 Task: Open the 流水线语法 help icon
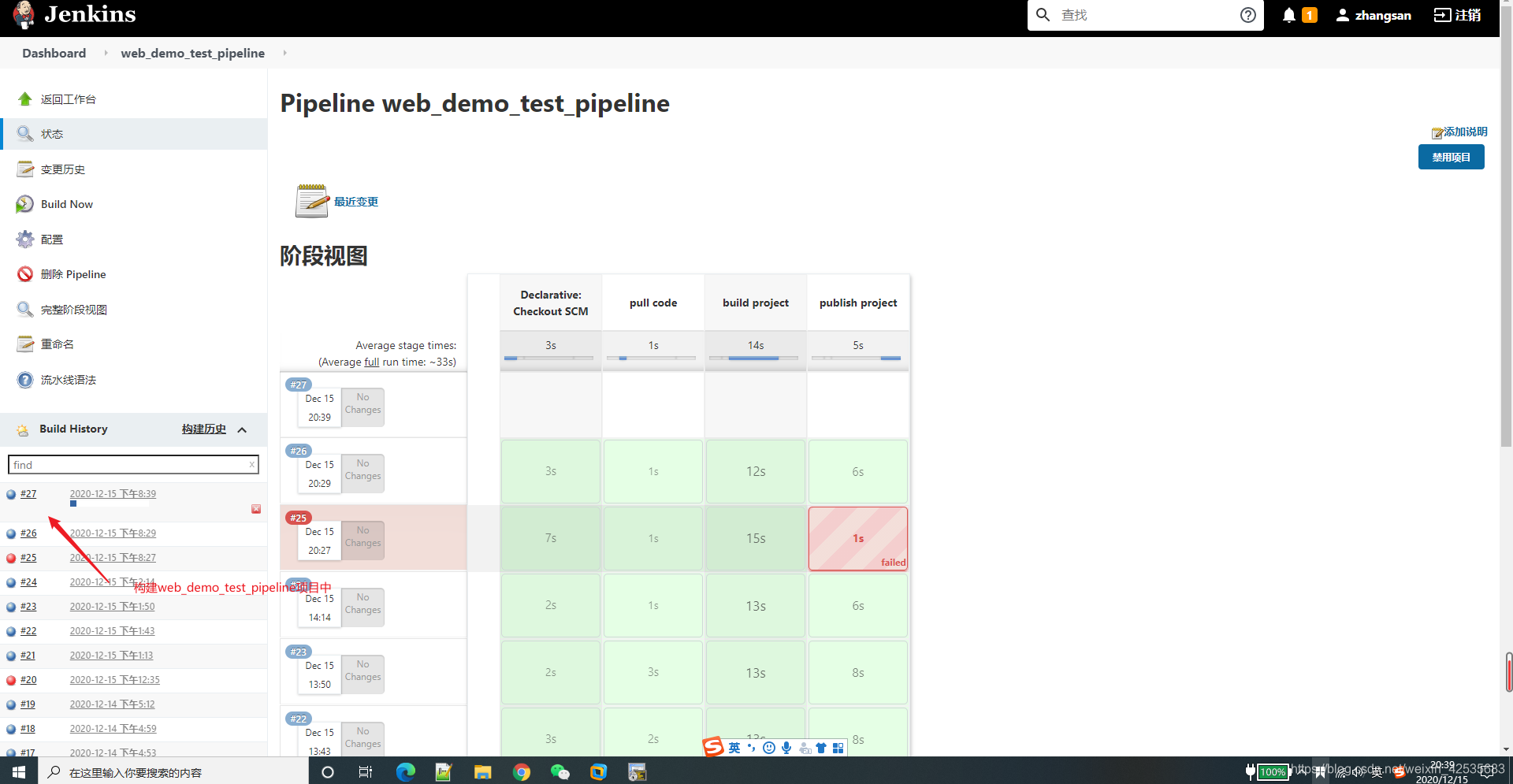25,380
